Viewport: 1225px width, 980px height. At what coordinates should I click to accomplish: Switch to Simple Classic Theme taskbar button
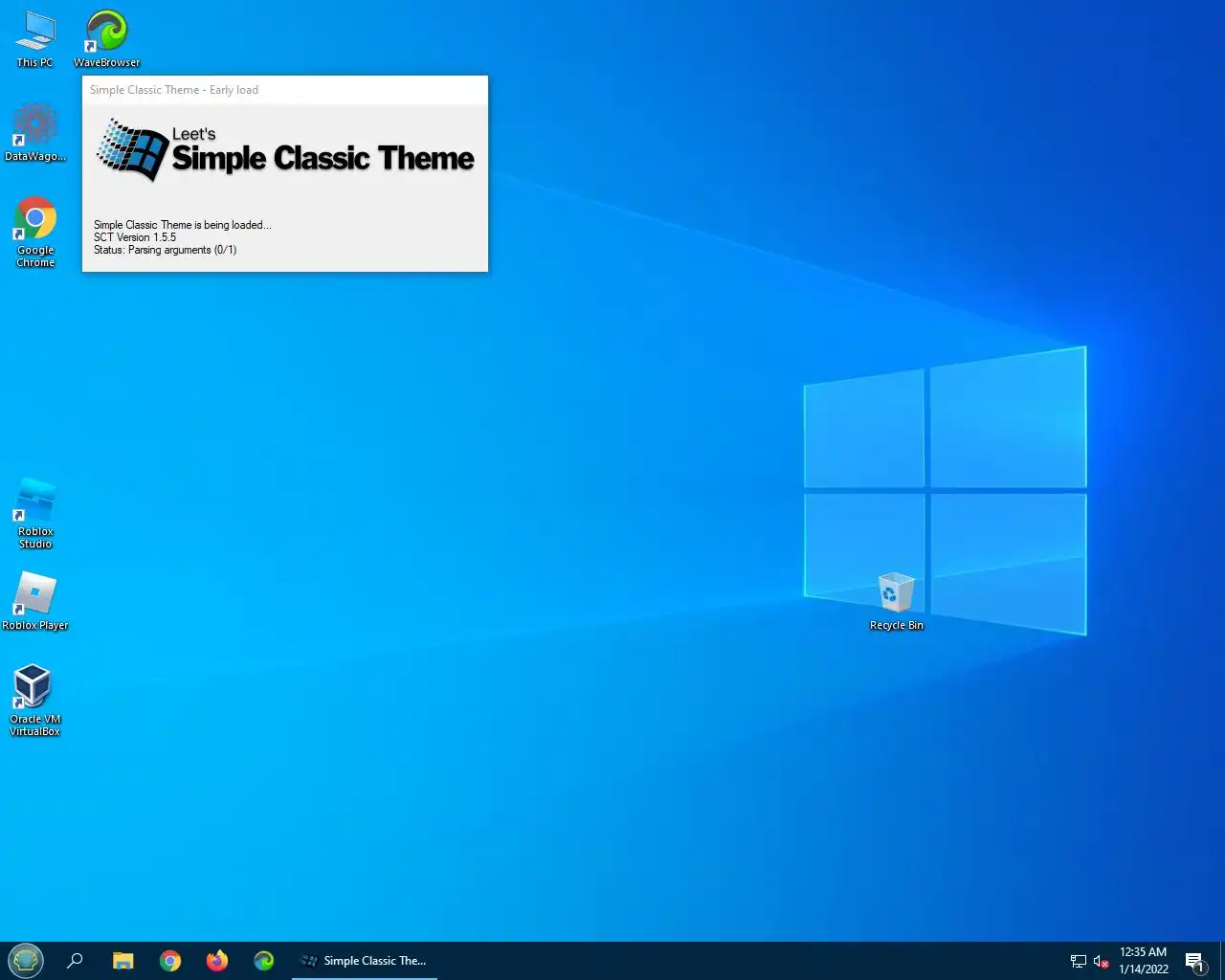(x=365, y=961)
